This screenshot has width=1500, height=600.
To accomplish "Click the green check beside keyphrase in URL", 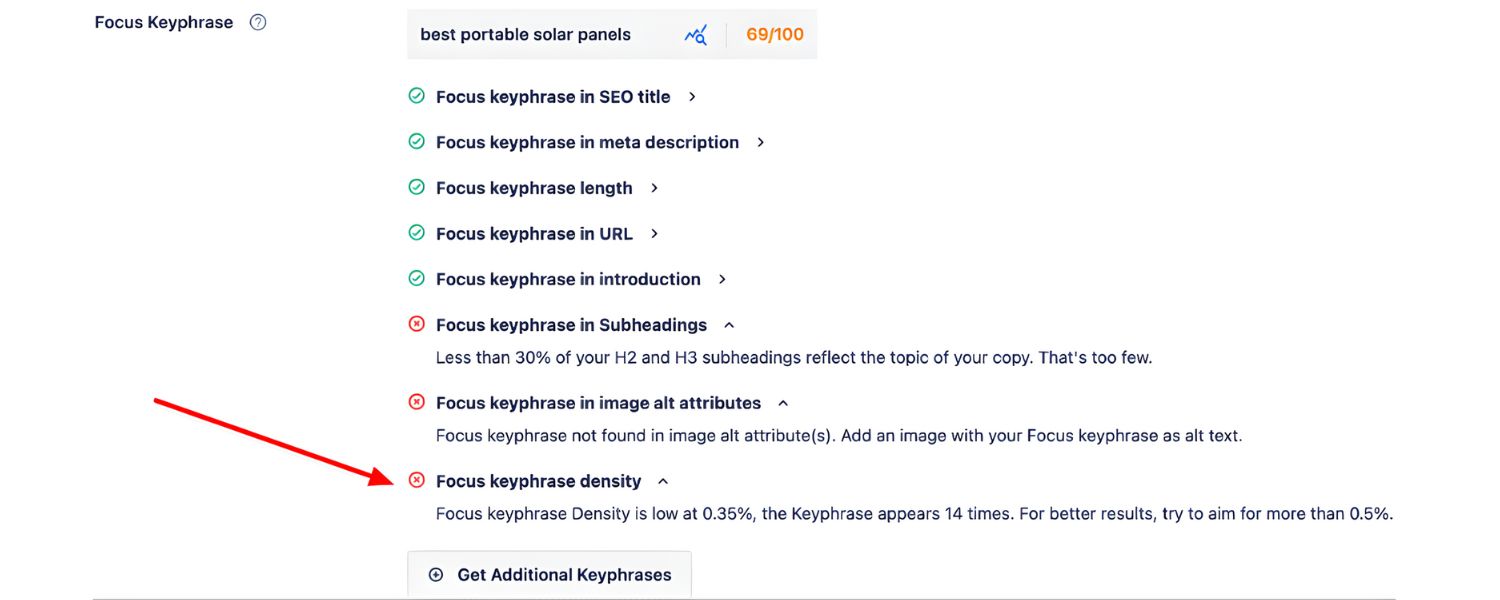I will 417,233.
